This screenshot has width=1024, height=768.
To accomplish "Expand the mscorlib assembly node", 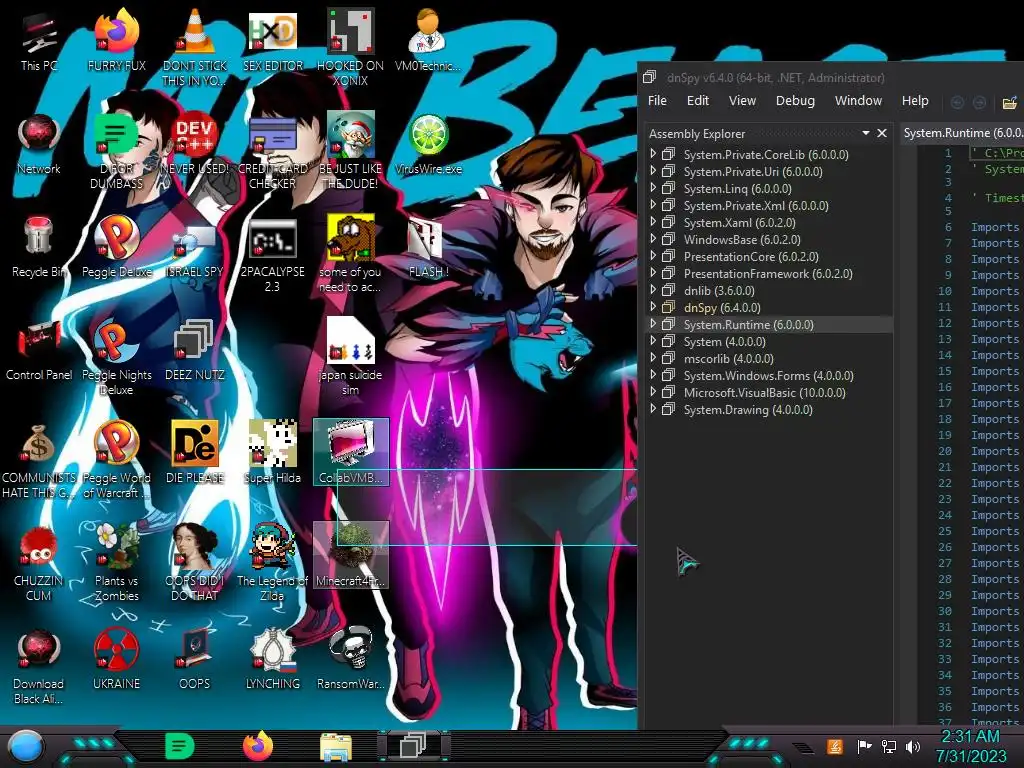I will coord(653,358).
